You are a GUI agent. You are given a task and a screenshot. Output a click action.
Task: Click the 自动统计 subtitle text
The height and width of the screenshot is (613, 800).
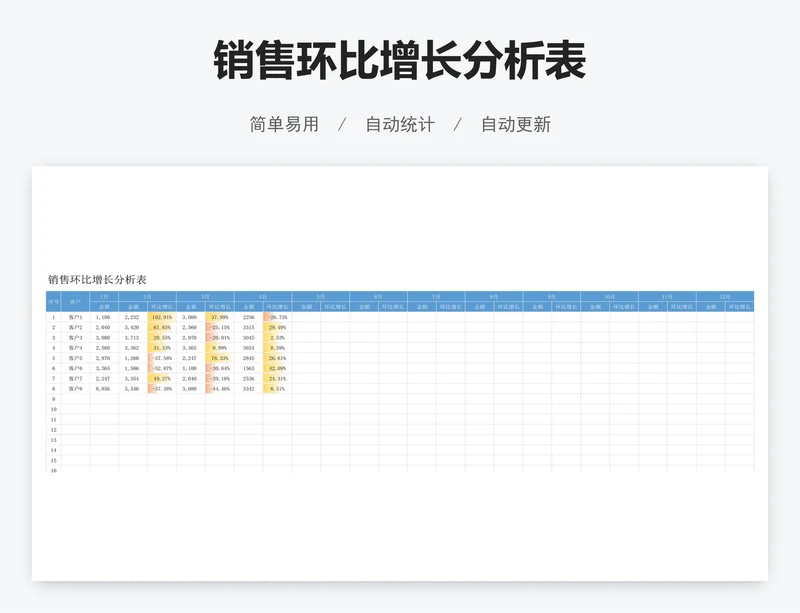click(x=400, y=125)
